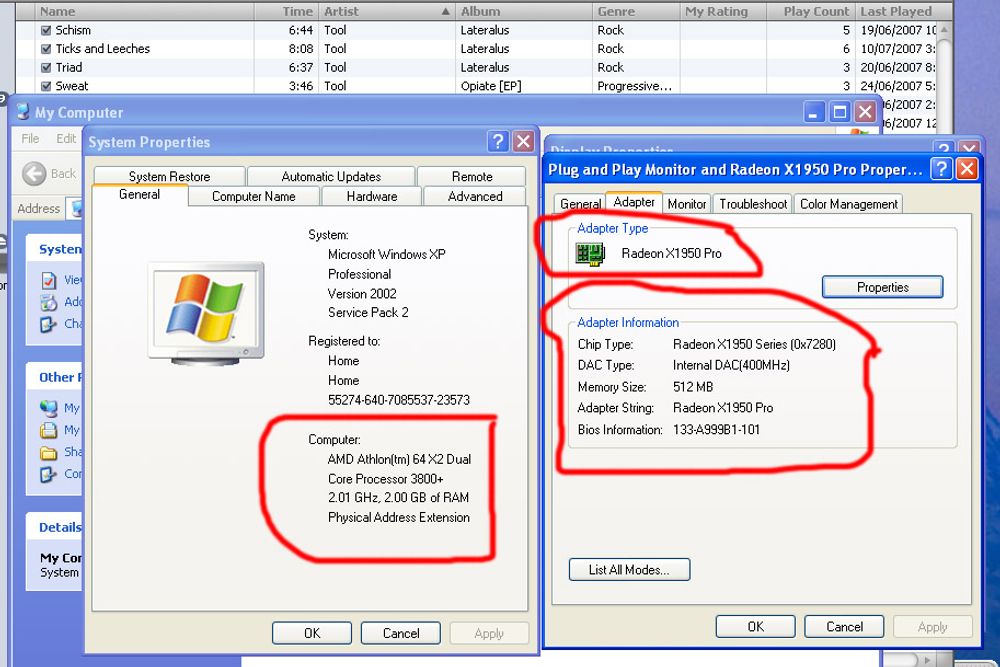
Task: Click the Artist column sort arrow
Action: (x=445, y=11)
